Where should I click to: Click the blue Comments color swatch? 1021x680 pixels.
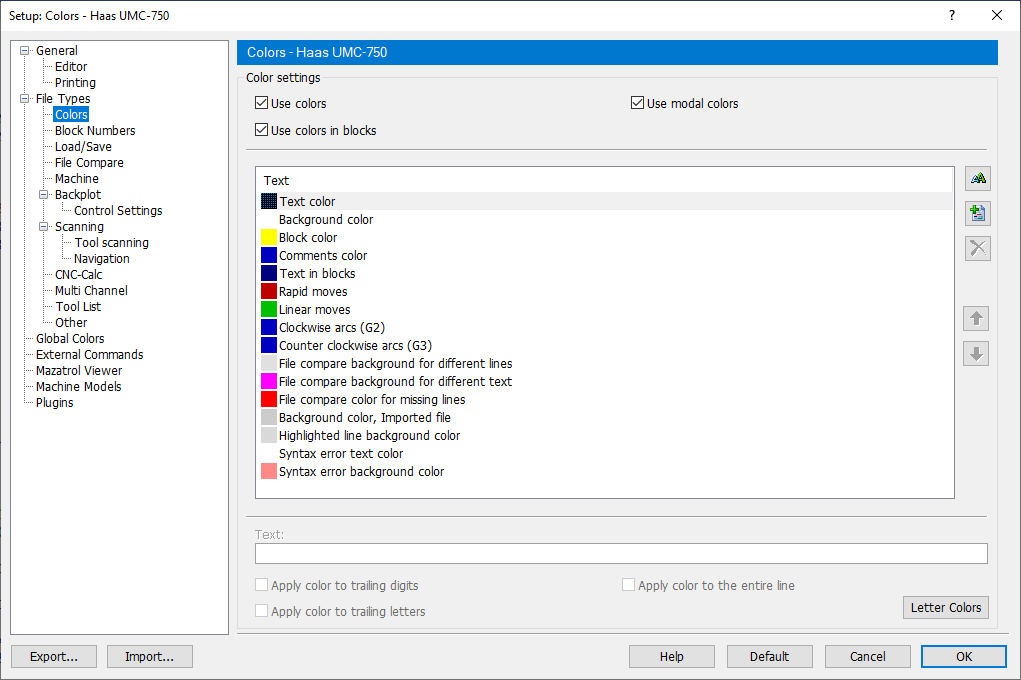pyautogui.click(x=269, y=255)
